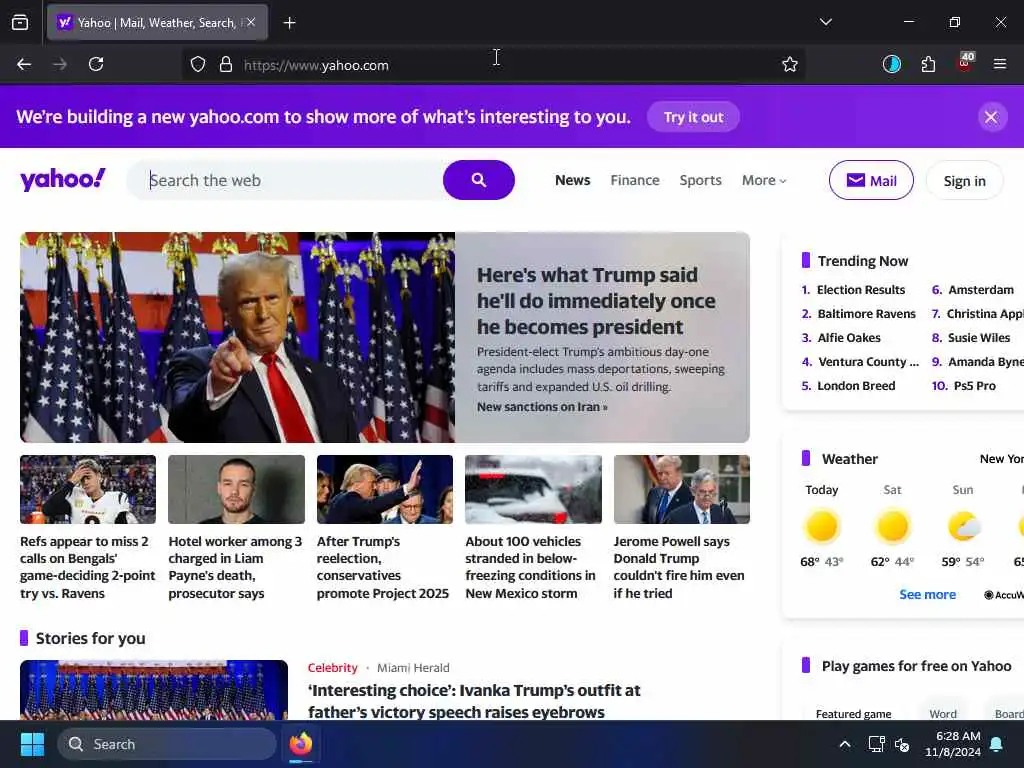Go to the Yahoo logo homepage
The image size is (1024, 768).
(x=63, y=179)
